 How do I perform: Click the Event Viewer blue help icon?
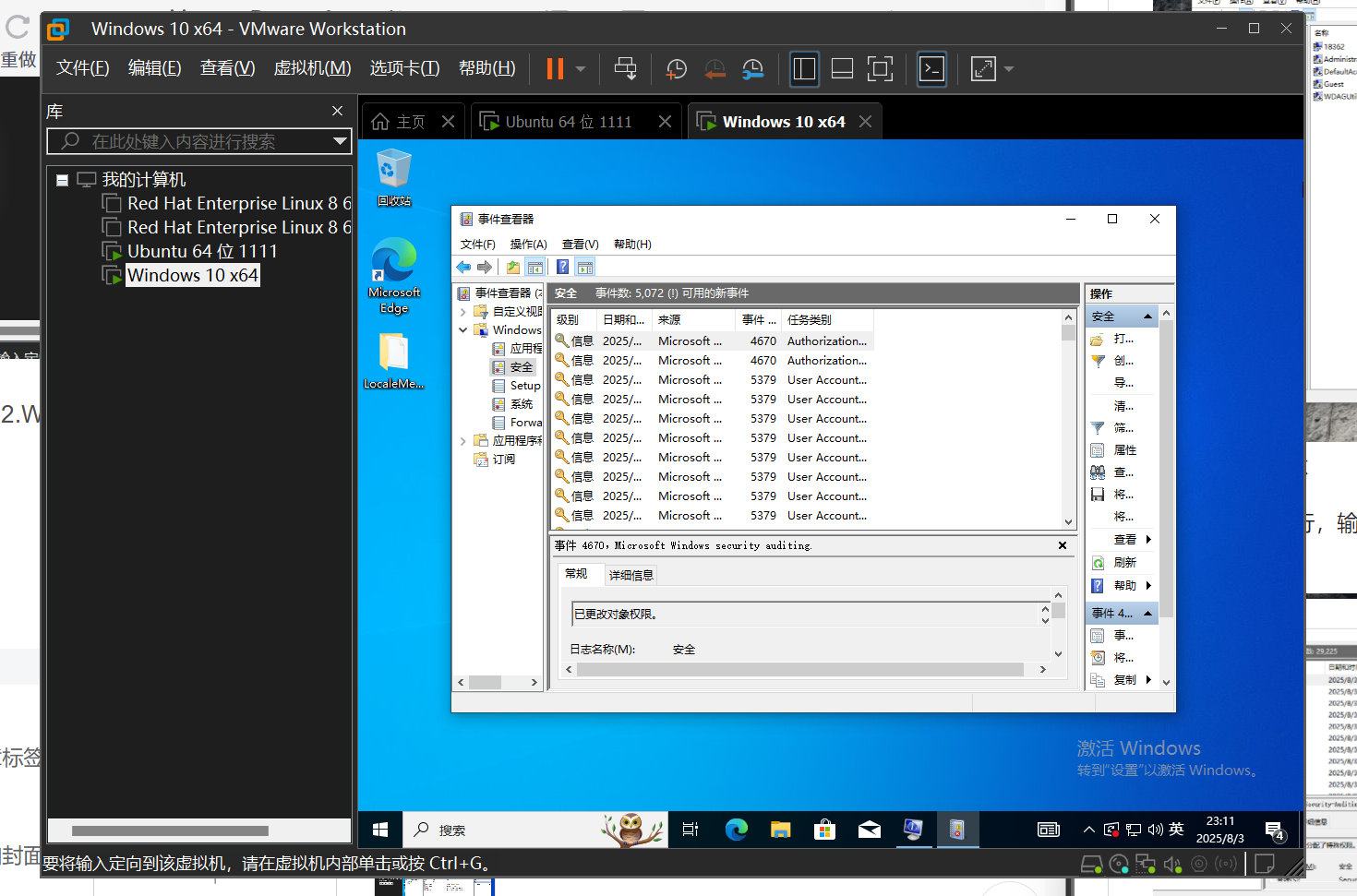[562, 268]
